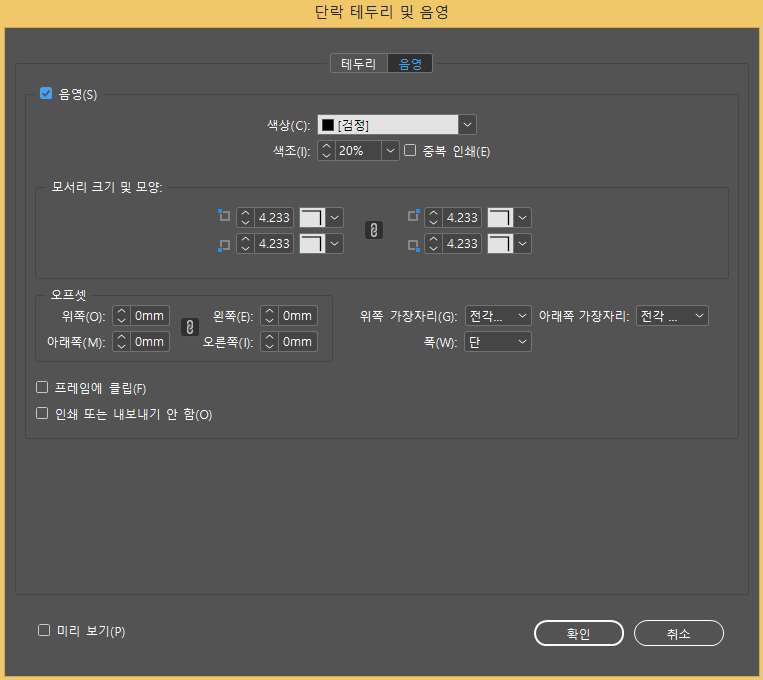Click the 확인 button

tap(579, 633)
